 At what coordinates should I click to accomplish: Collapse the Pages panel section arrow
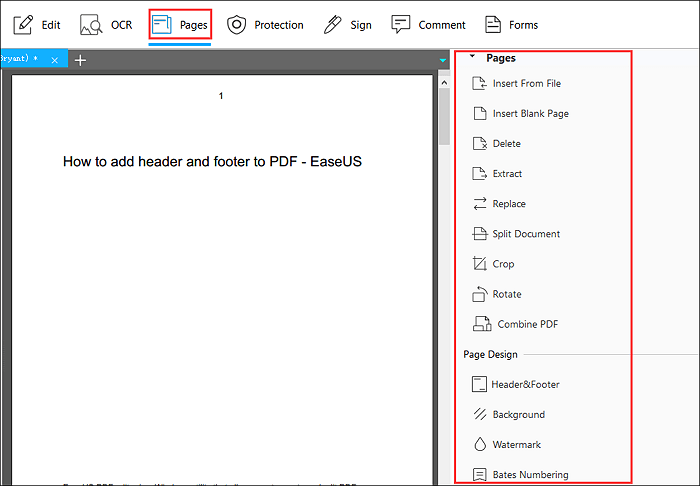[x=472, y=57]
